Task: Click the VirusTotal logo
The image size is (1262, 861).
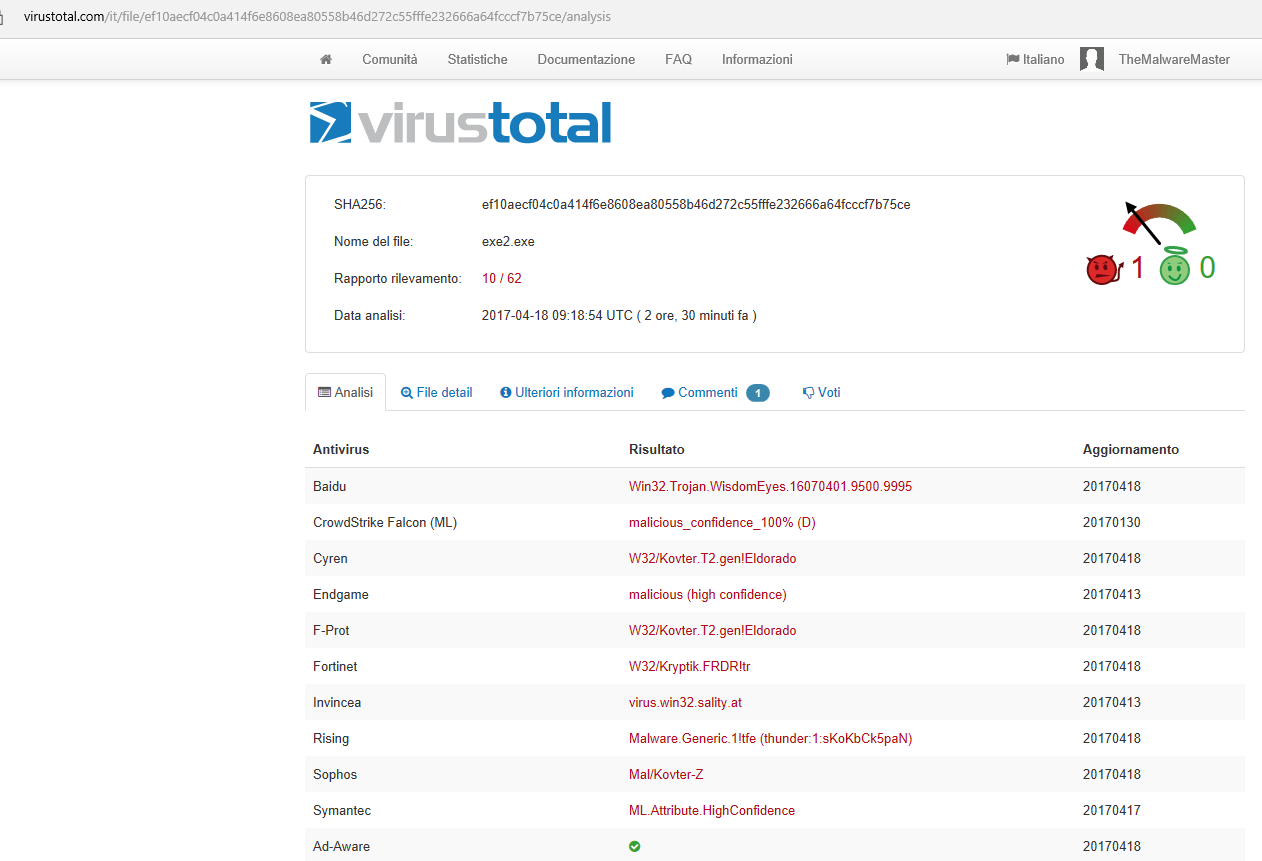Action: click(x=460, y=123)
